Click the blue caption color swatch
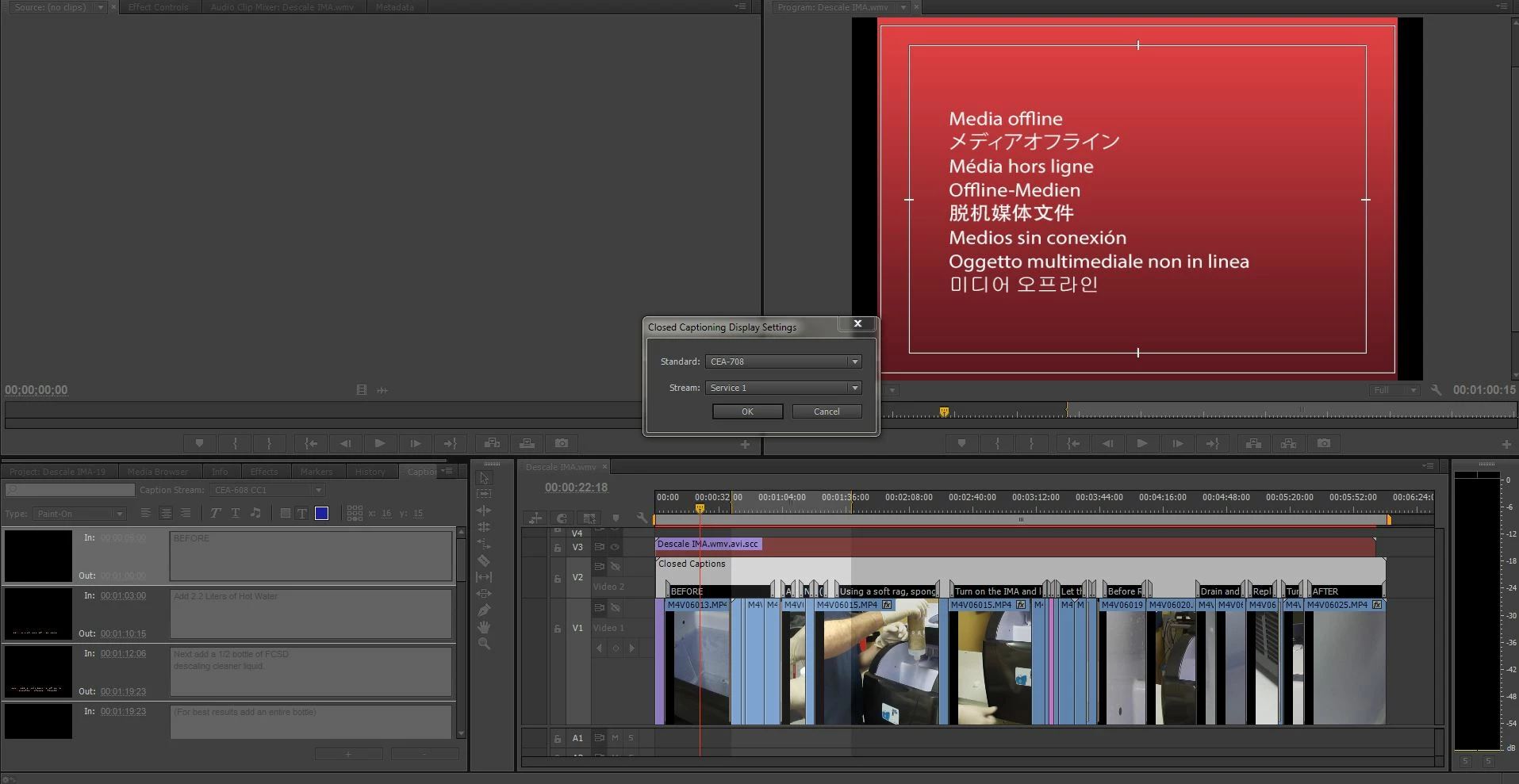The height and width of the screenshot is (784, 1519). click(x=321, y=513)
